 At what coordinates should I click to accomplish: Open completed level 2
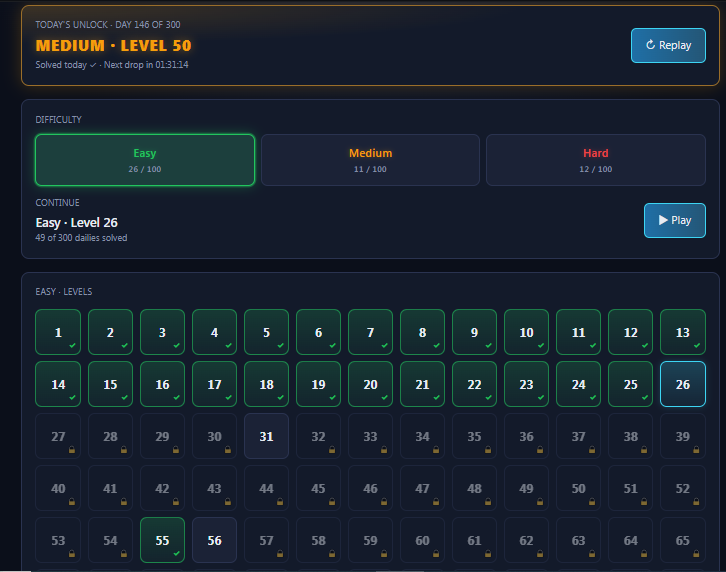[x=110, y=332]
